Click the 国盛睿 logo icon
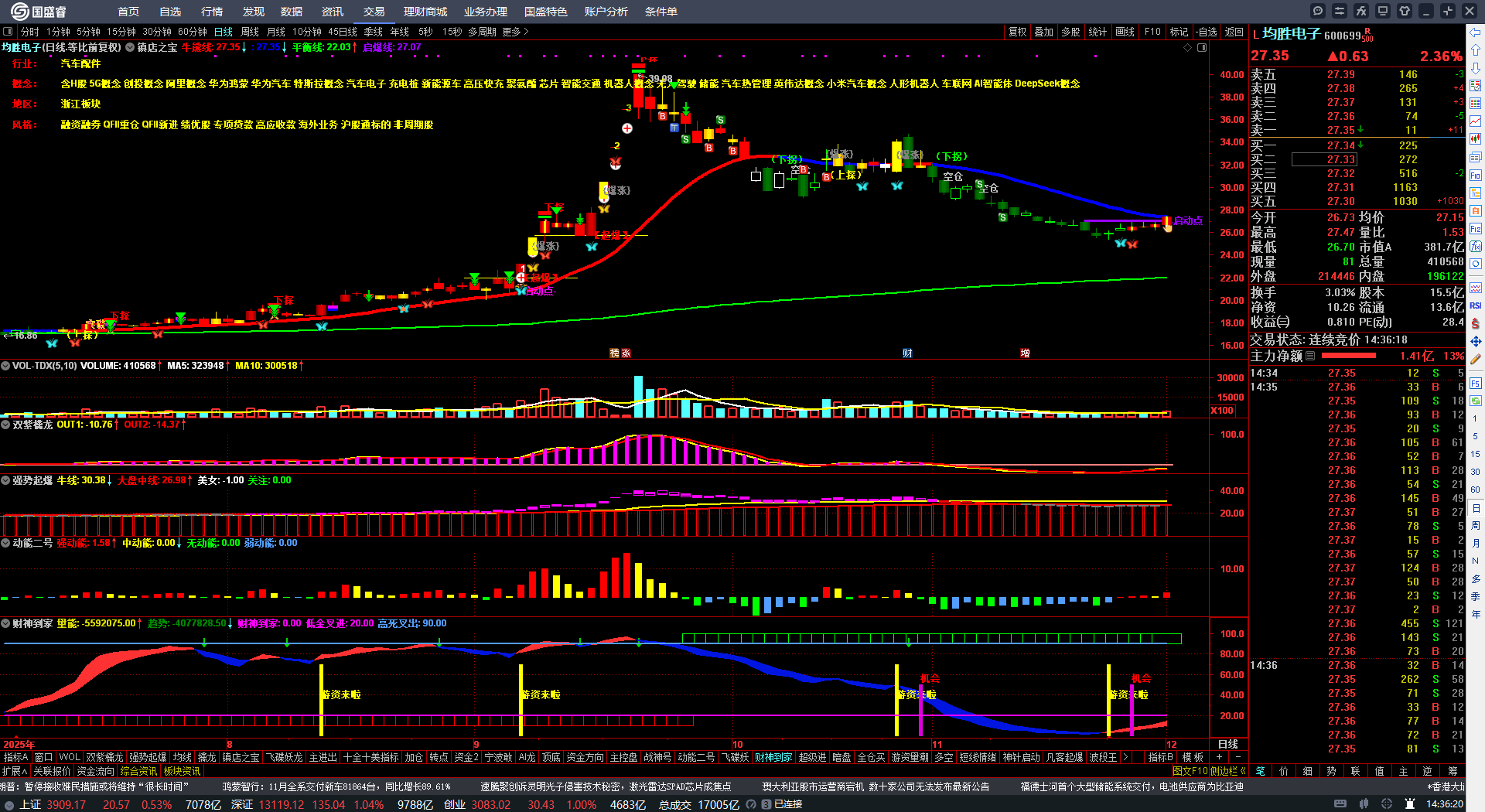This screenshot has width=1485, height=812. tap(20, 11)
